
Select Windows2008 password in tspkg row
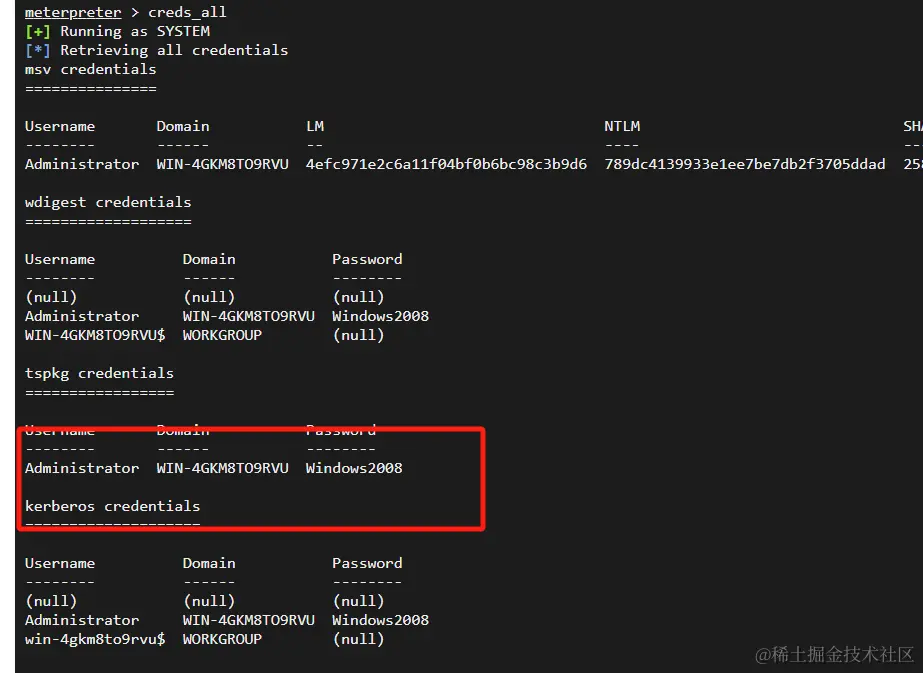[354, 468]
